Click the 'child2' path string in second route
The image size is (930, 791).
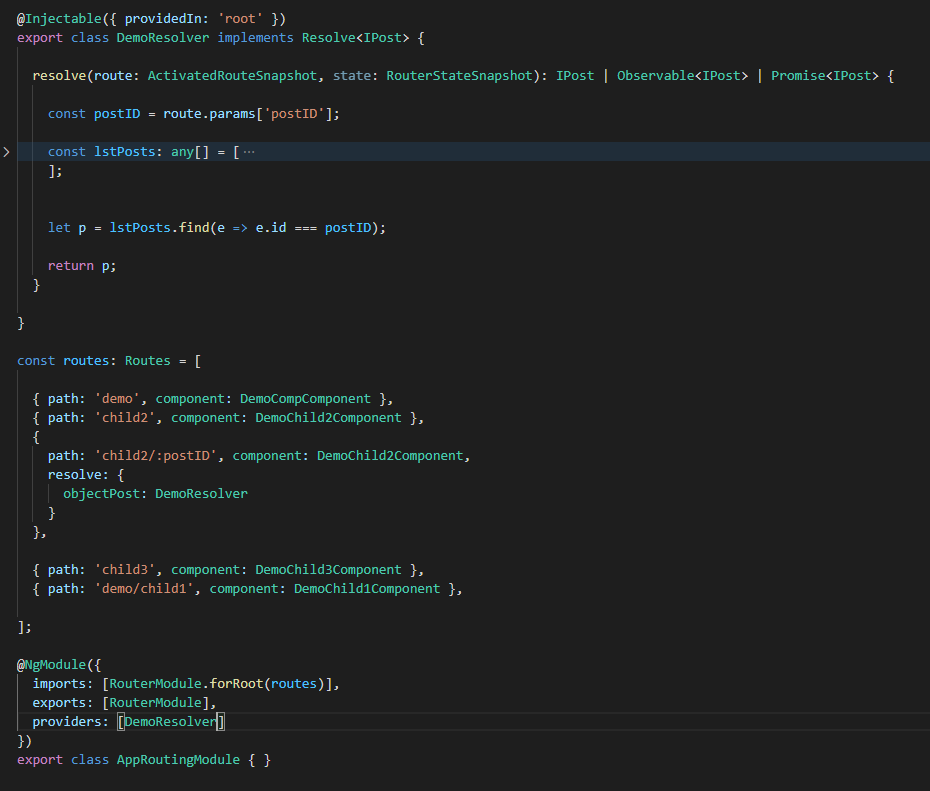coord(125,417)
